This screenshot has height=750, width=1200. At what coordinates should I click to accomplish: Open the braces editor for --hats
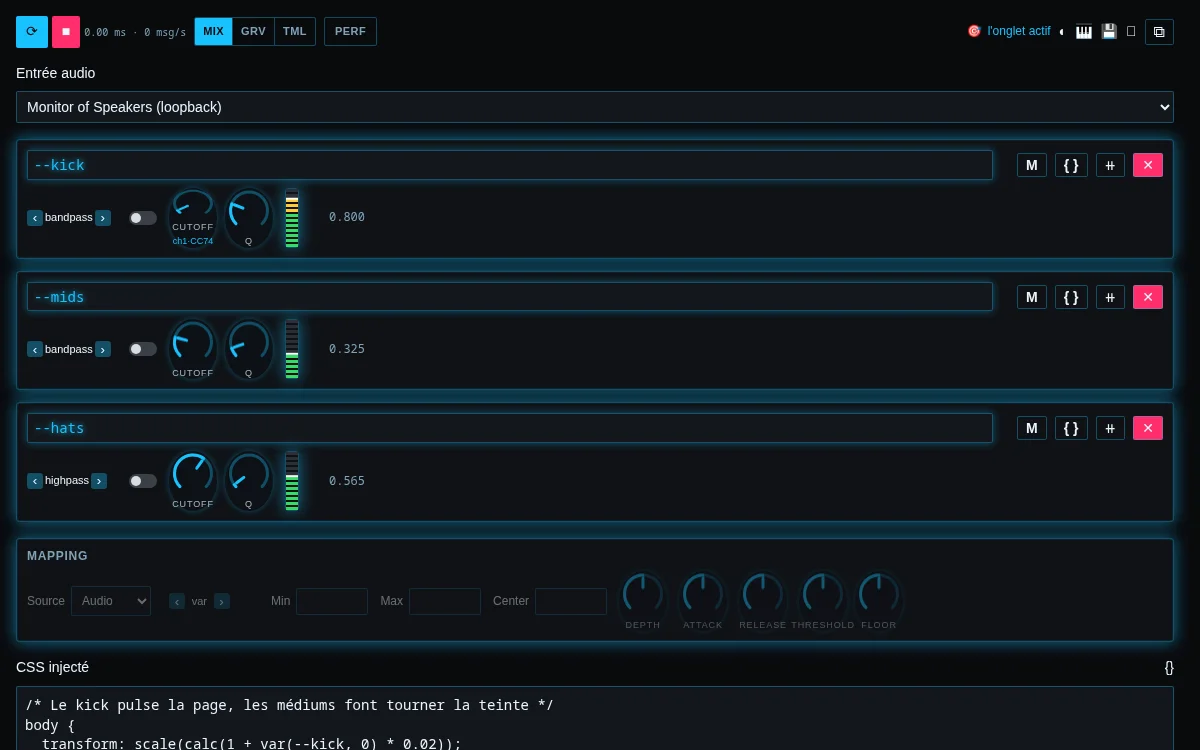[1071, 428]
